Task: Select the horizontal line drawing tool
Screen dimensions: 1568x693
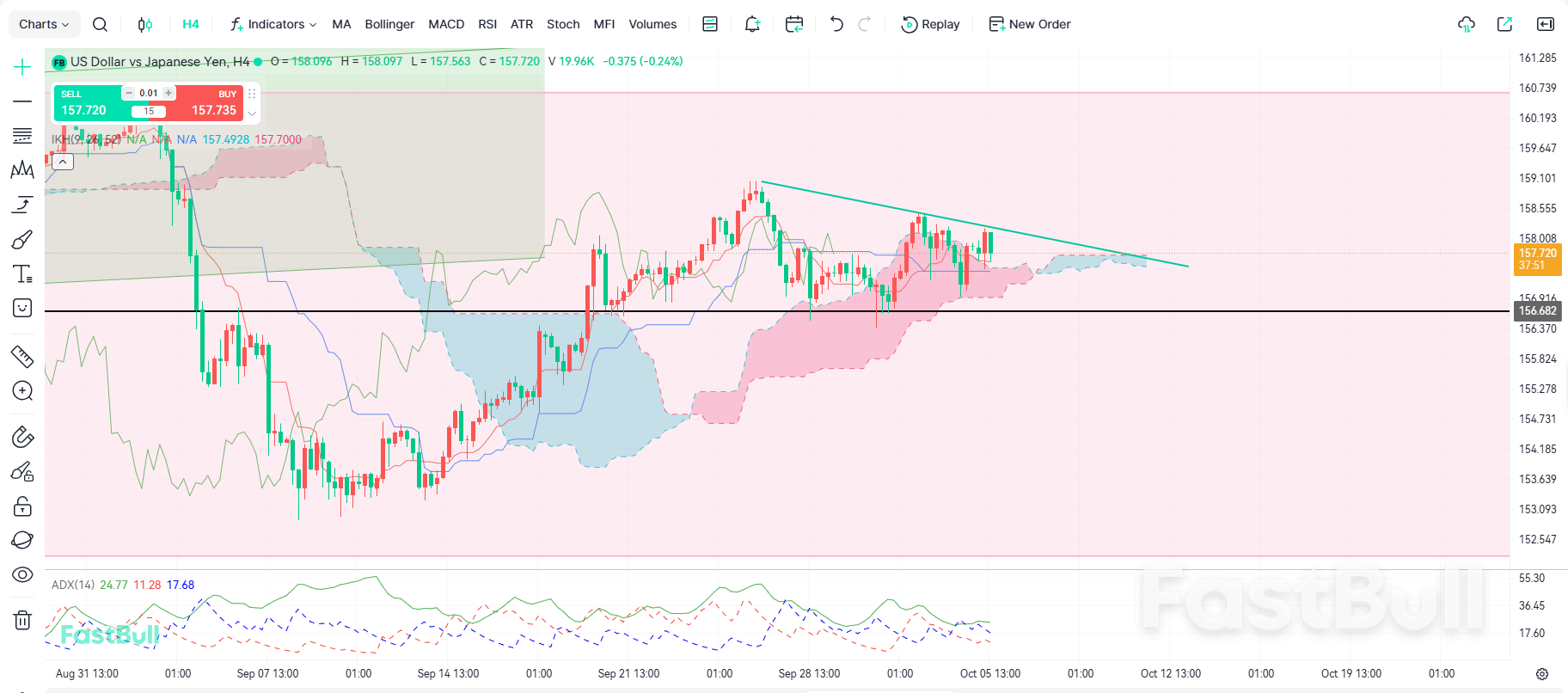Action: 22,101
